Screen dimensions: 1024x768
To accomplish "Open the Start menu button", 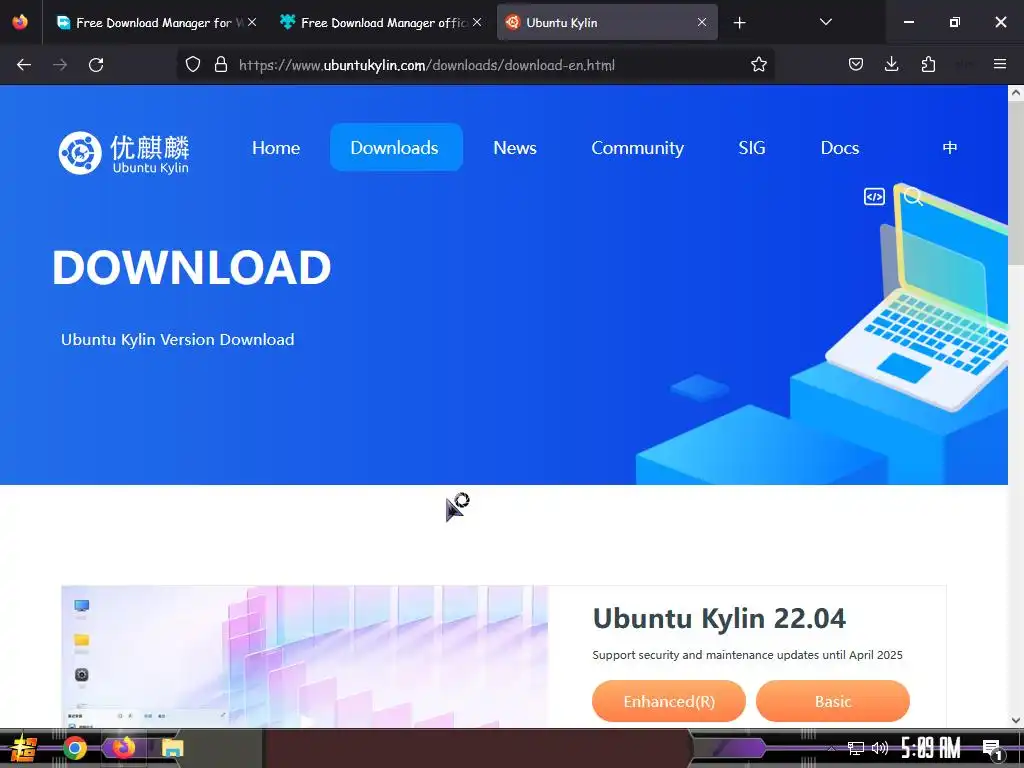I will [x=24, y=748].
